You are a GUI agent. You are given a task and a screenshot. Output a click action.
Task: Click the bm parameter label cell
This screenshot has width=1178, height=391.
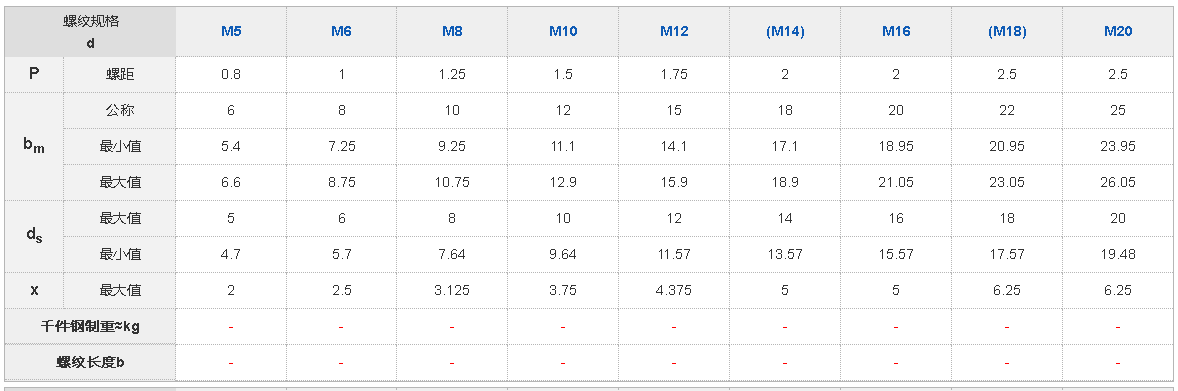tap(34, 147)
